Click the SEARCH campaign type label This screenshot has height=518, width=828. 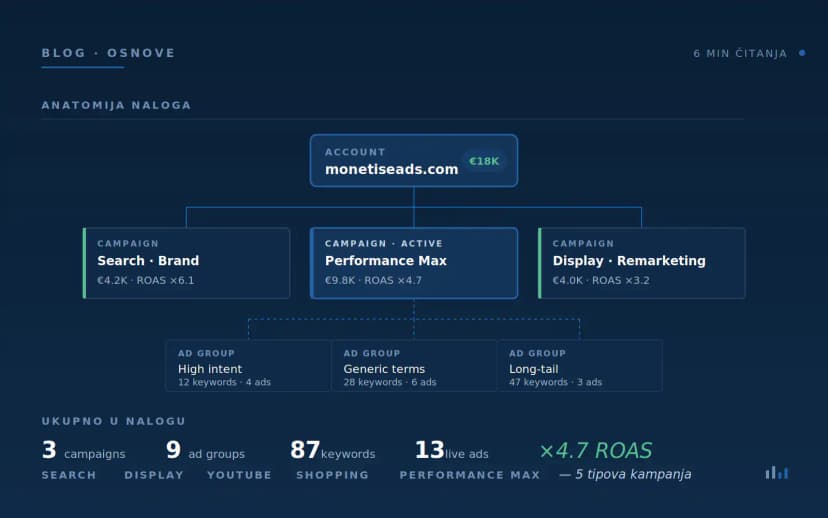(69, 475)
